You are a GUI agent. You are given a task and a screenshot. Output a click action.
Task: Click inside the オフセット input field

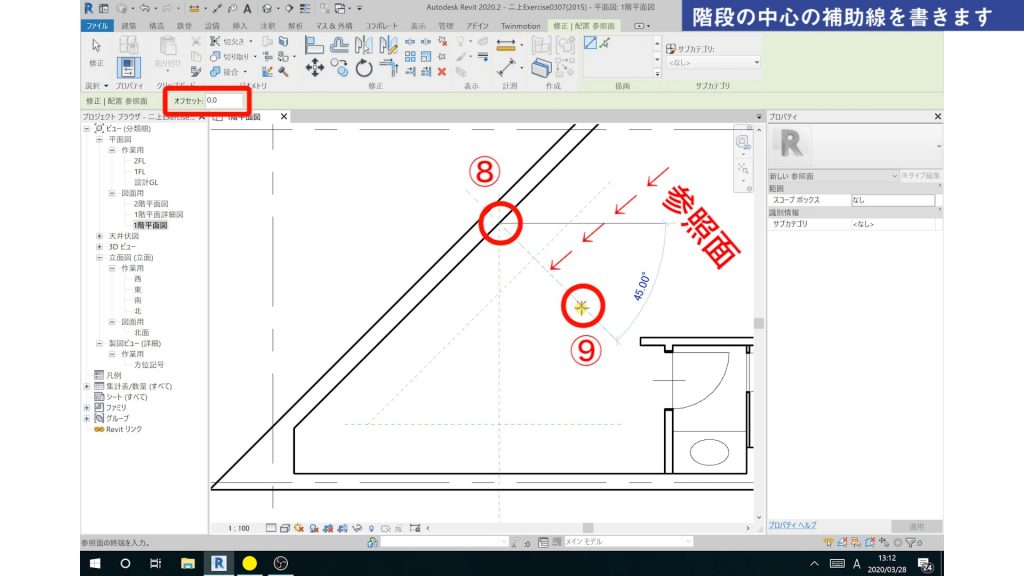click(225, 101)
